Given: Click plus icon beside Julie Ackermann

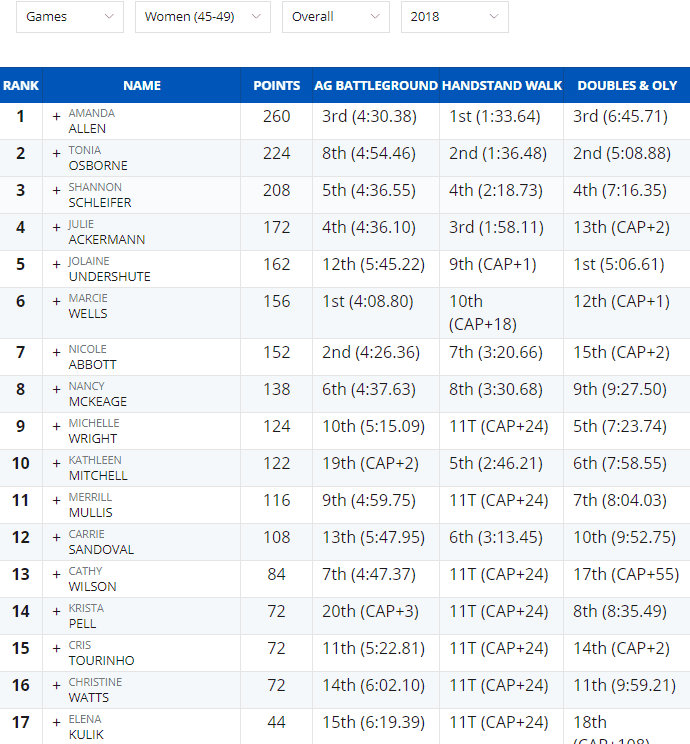Looking at the screenshot, I should [x=56, y=227].
